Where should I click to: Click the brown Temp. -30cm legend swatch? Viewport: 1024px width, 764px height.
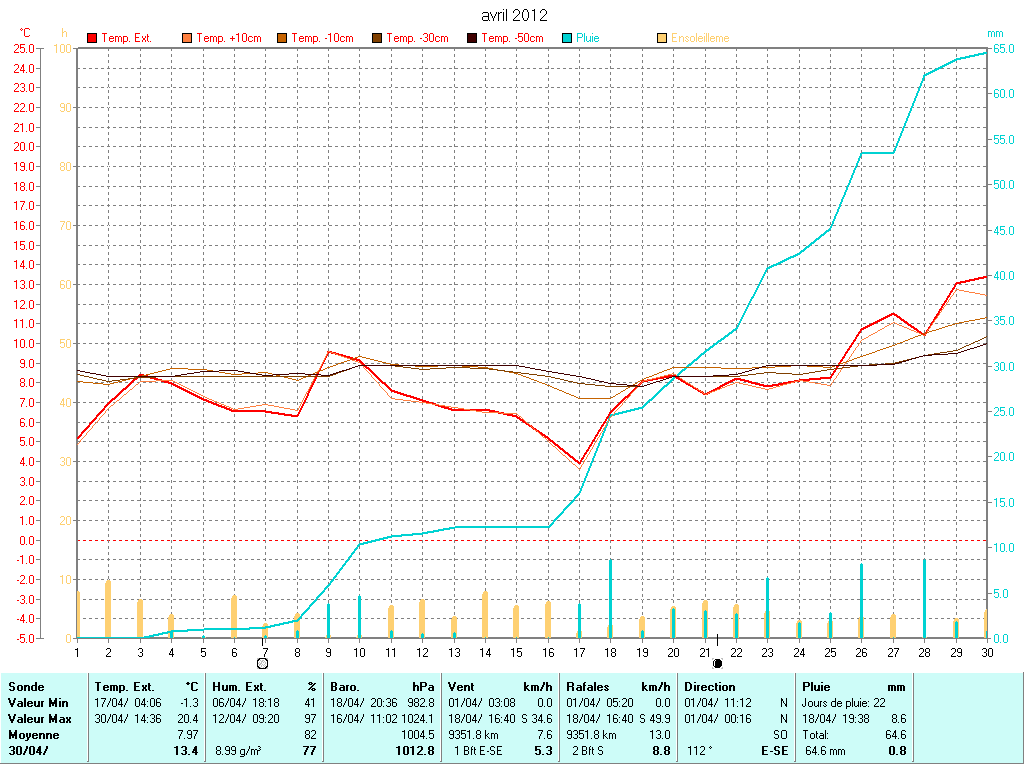point(377,38)
